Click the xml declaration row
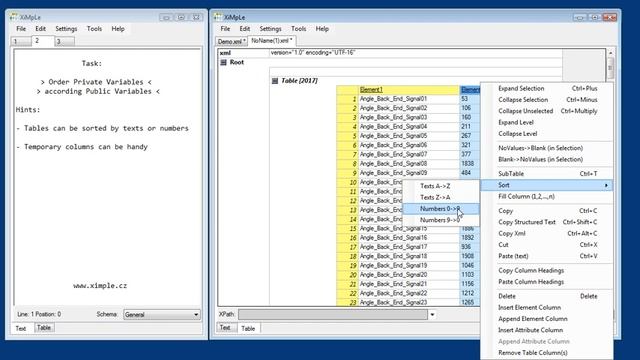 pos(390,53)
